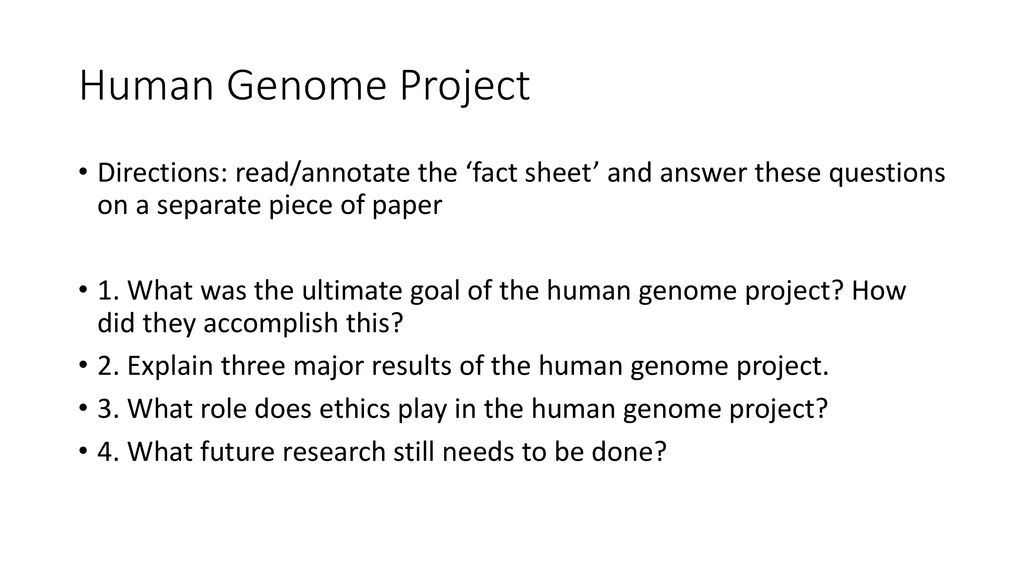The height and width of the screenshot is (576, 1024).
Task: Click the bullet point before question 2
Action: (x=83, y=366)
